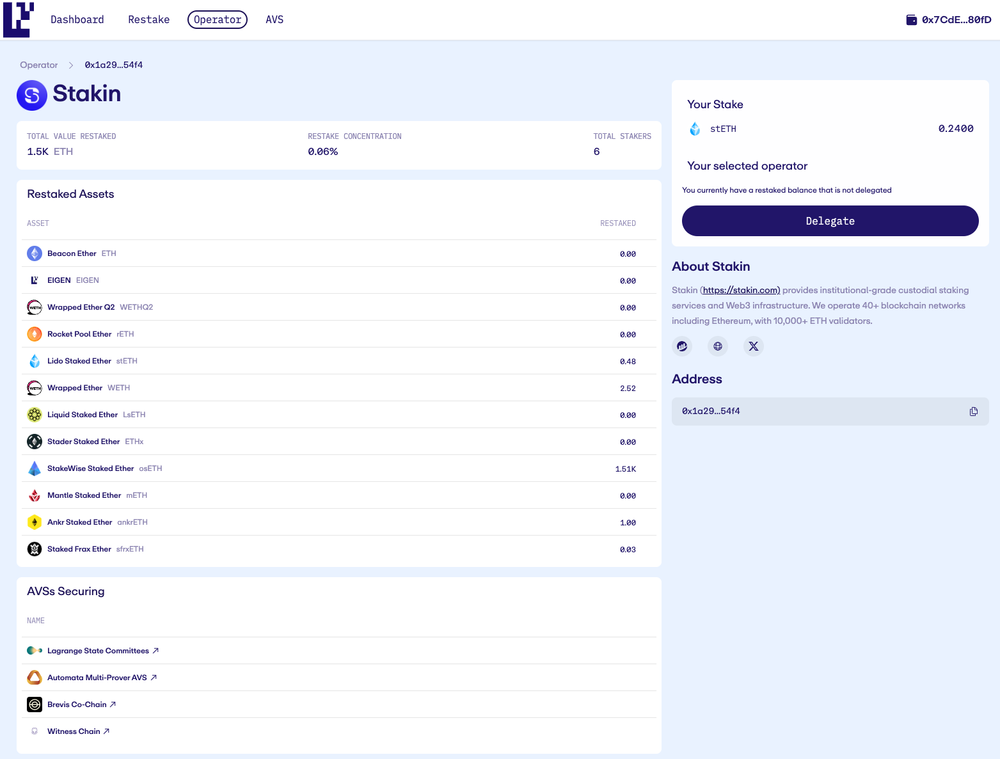This screenshot has width=1000, height=759.
Task: Open Stakin's X social profile icon
Action: pyautogui.click(x=753, y=346)
